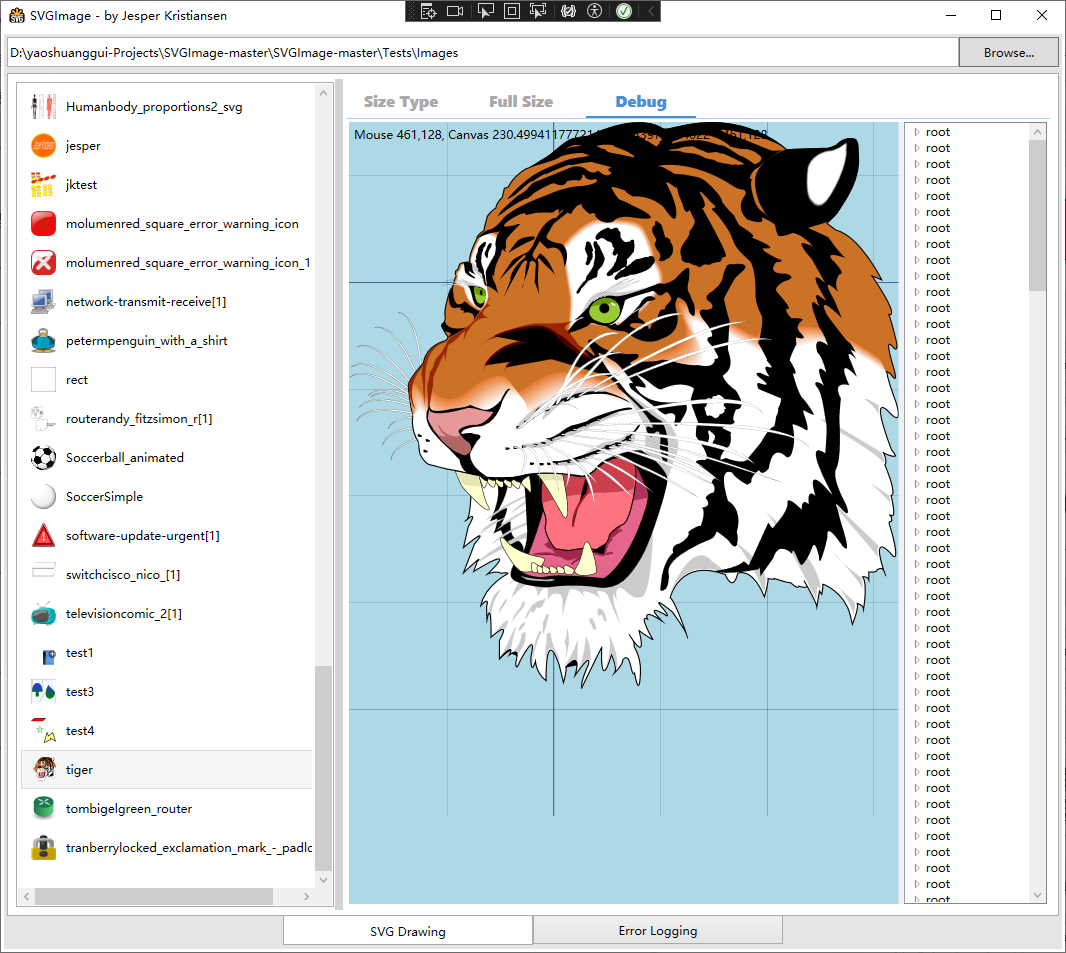
Task: Collapse the debug toolbar with the chevron
Action: click(x=651, y=11)
